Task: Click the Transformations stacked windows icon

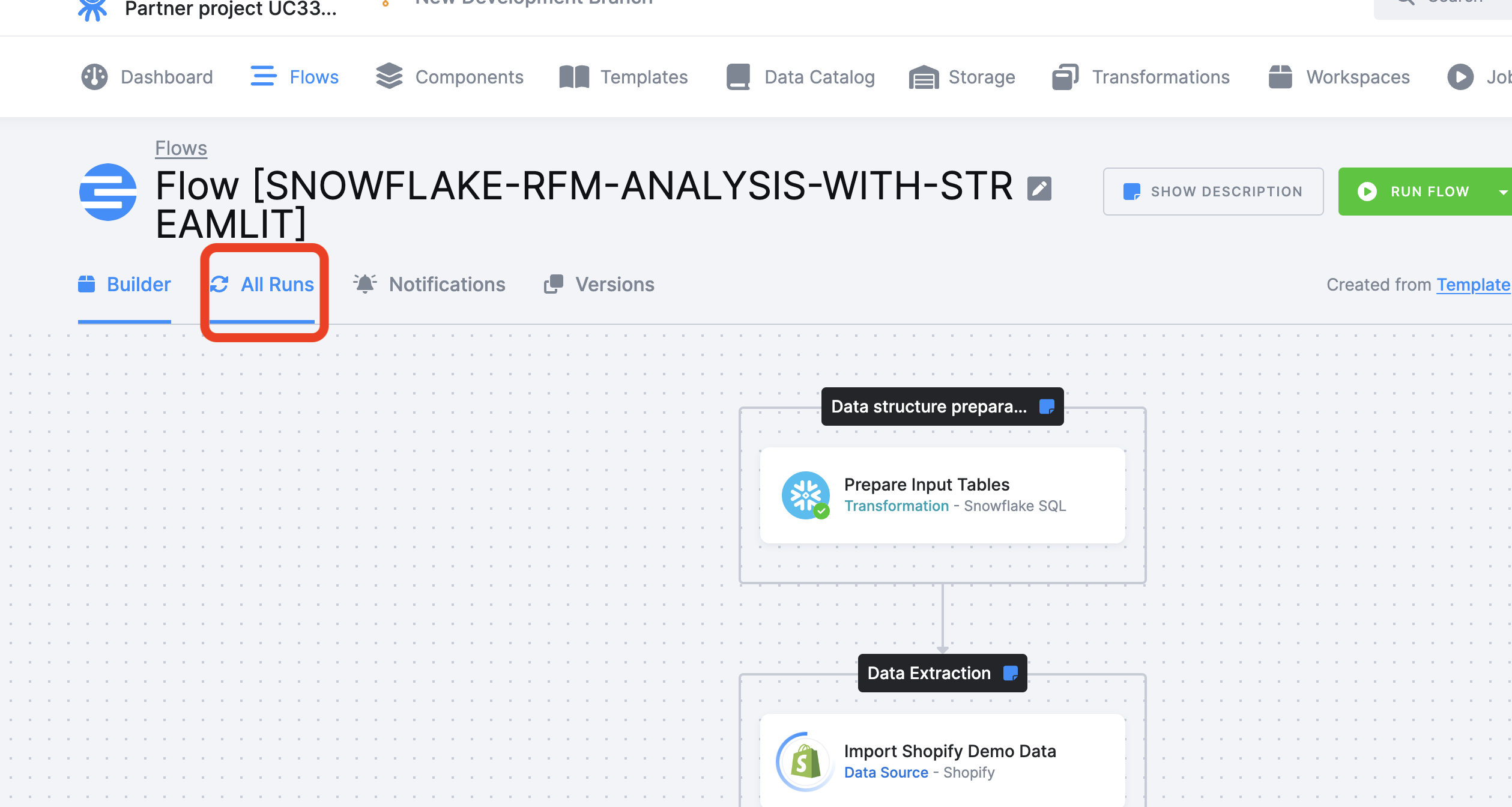Action: [1065, 77]
